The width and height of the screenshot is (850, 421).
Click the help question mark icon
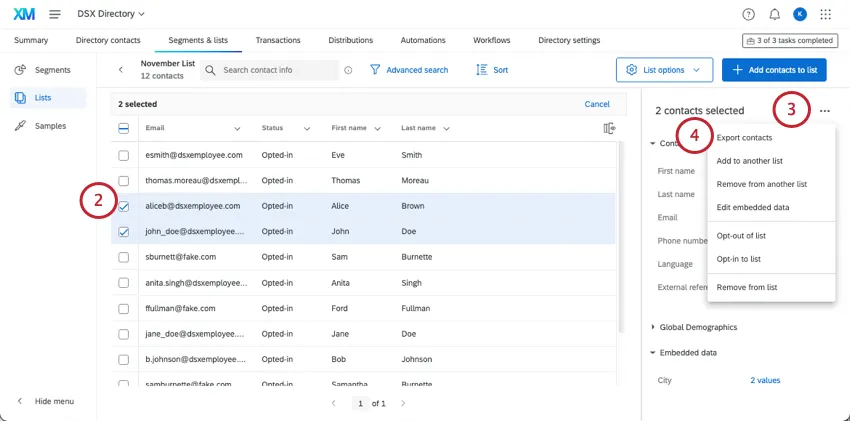click(x=749, y=14)
